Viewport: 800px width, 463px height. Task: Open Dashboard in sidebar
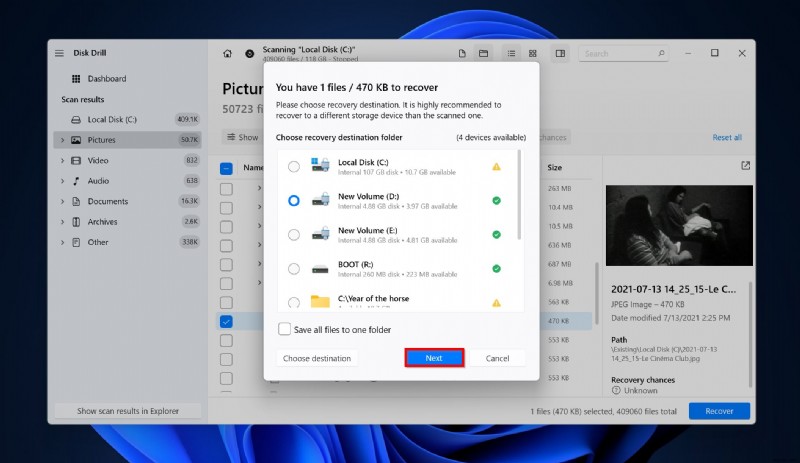pyautogui.click(x=128, y=79)
